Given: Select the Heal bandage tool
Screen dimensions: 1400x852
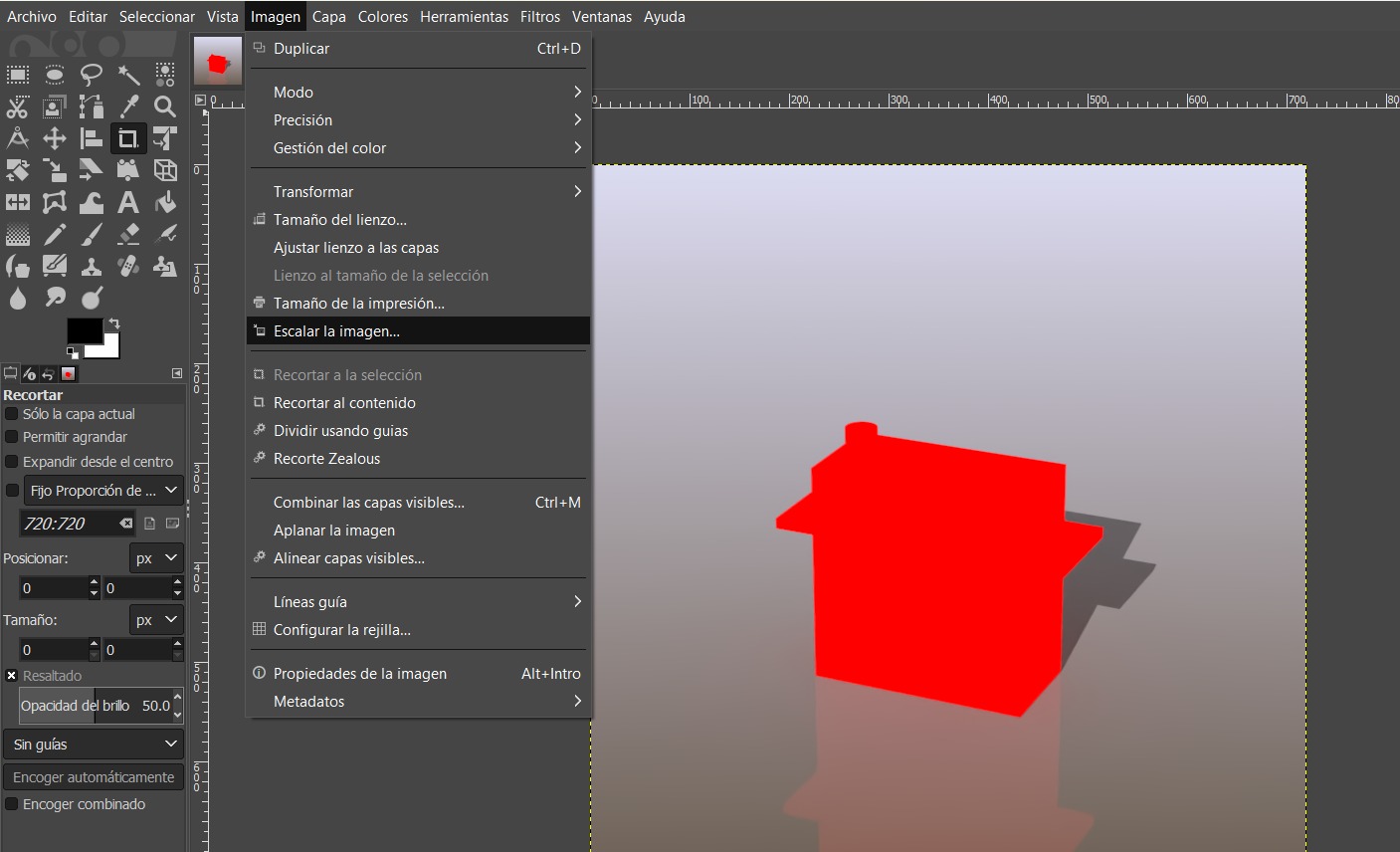Looking at the screenshot, I should (128, 266).
